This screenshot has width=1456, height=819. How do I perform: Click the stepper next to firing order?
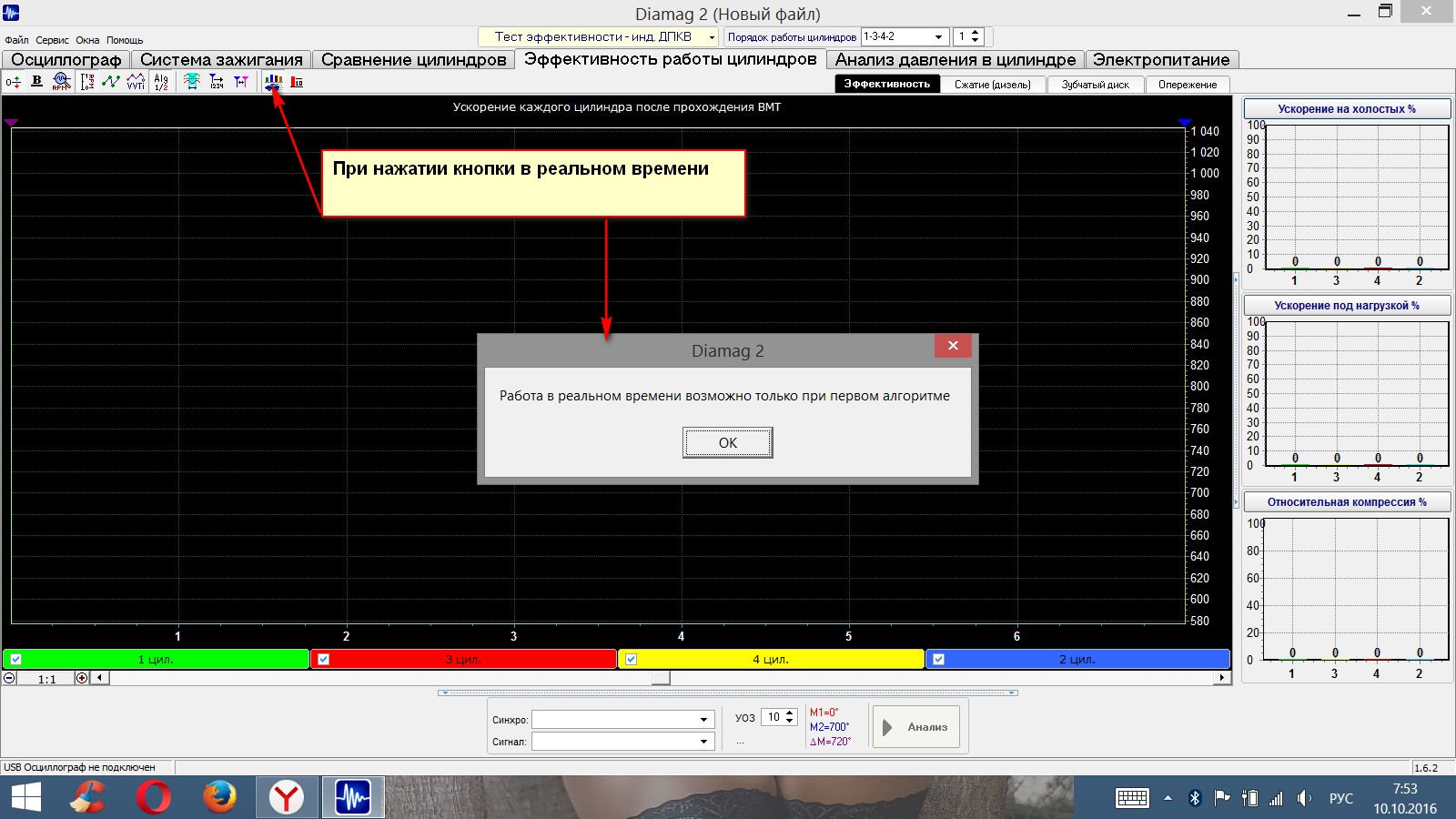click(976, 36)
